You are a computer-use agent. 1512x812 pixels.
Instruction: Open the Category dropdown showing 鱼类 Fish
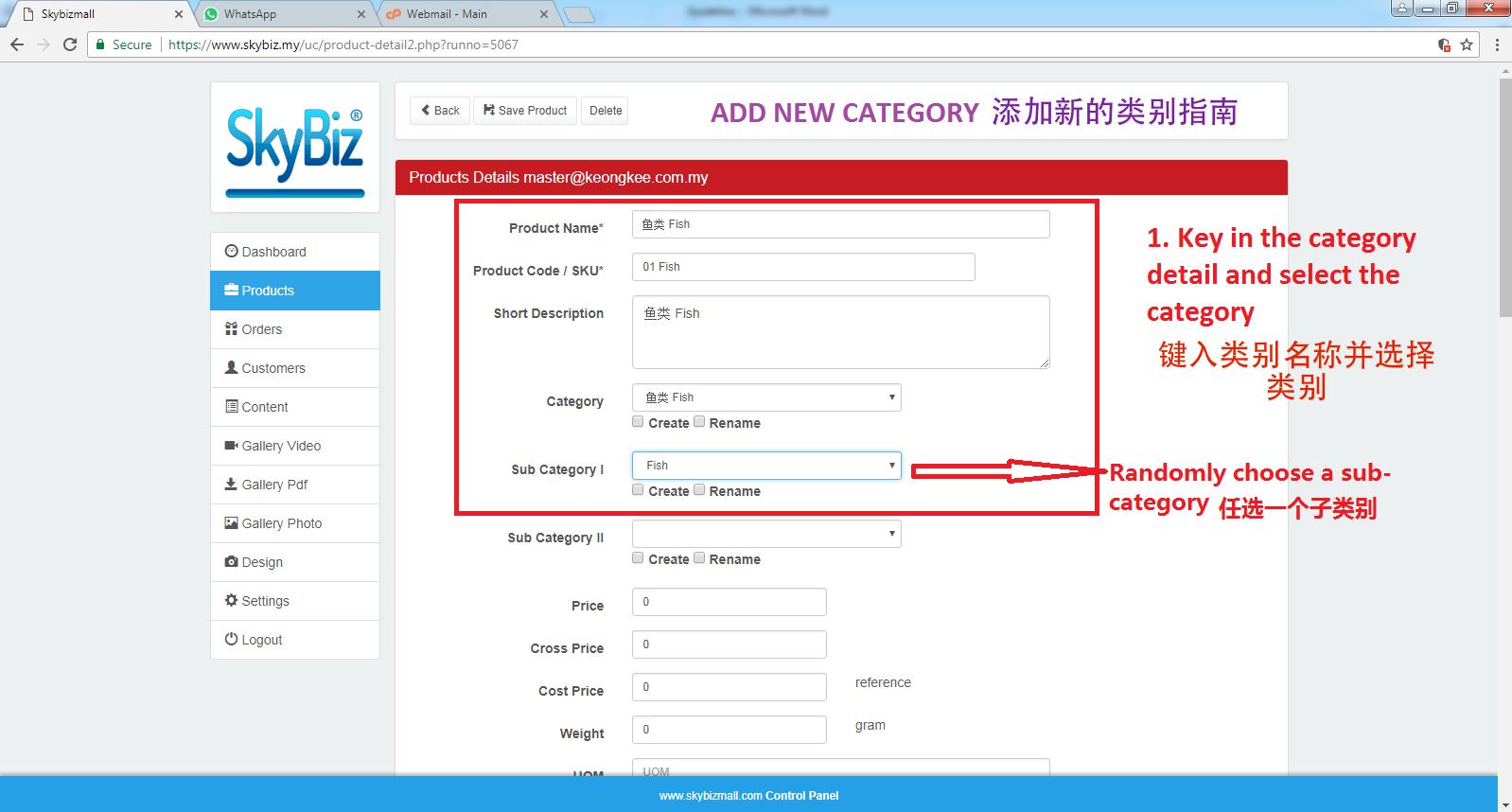766,397
